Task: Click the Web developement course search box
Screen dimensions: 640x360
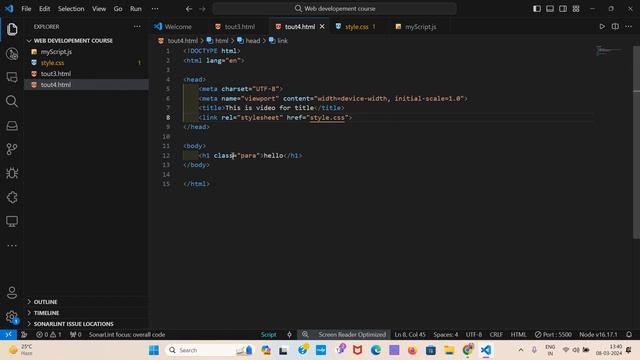Action: pos(334,9)
